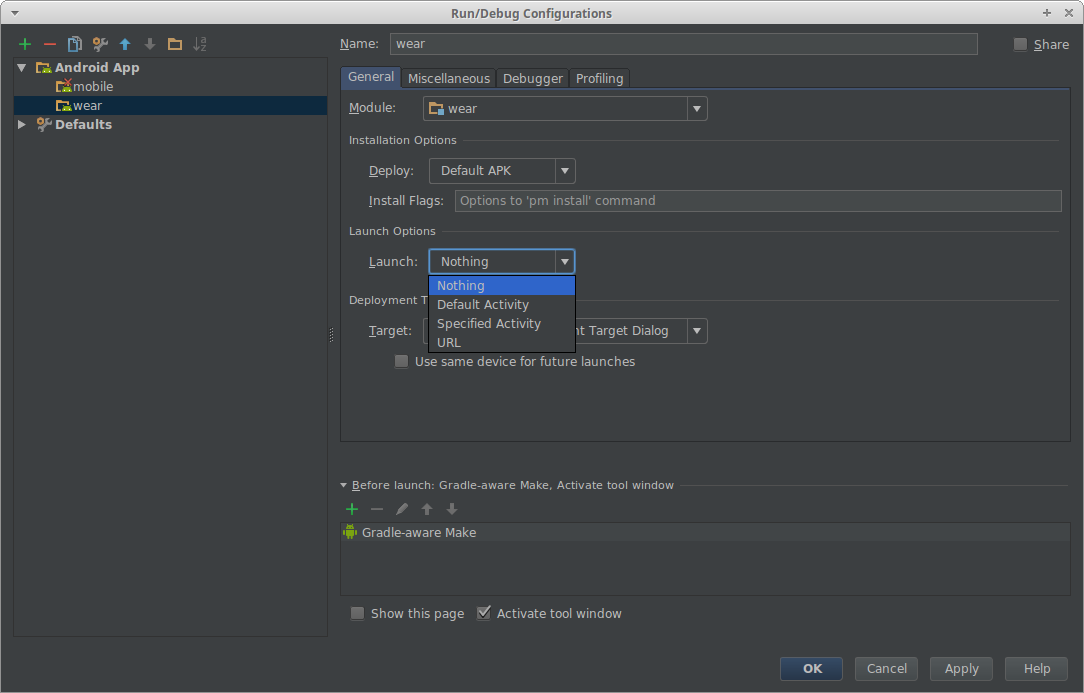The height and width of the screenshot is (693, 1084).
Task: Choose Nothing in the Launch list
Action: 502,286
